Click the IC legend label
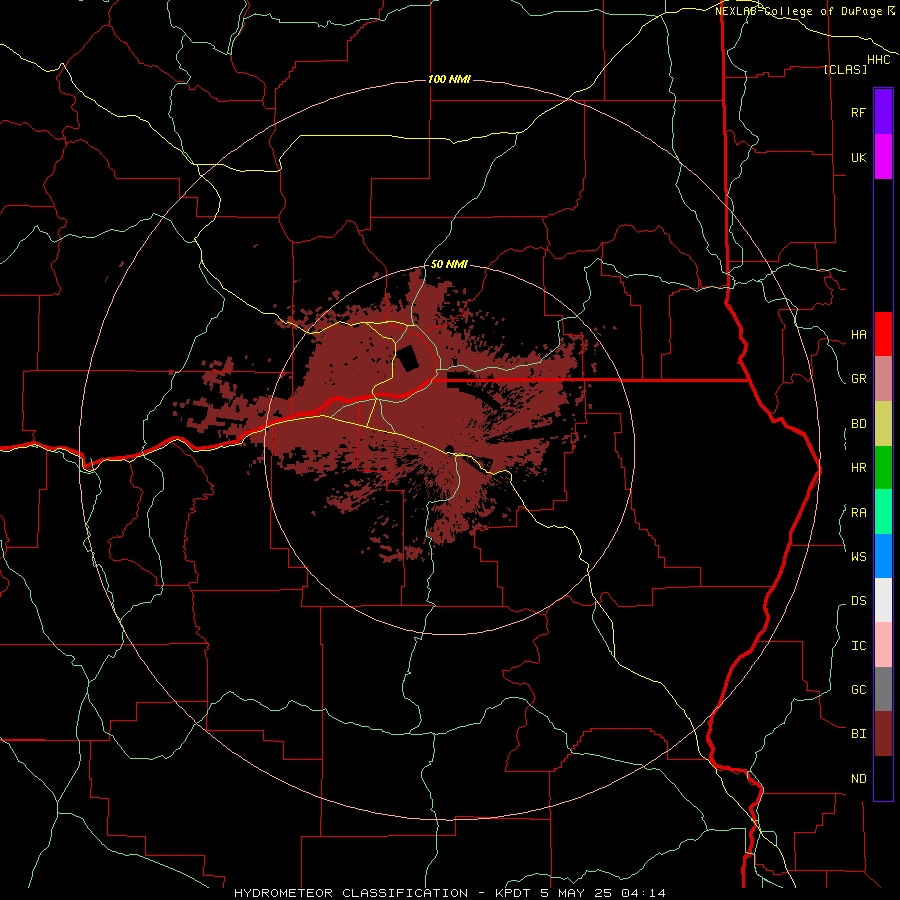Screen dimensions: 900x900 pos(858,646)
